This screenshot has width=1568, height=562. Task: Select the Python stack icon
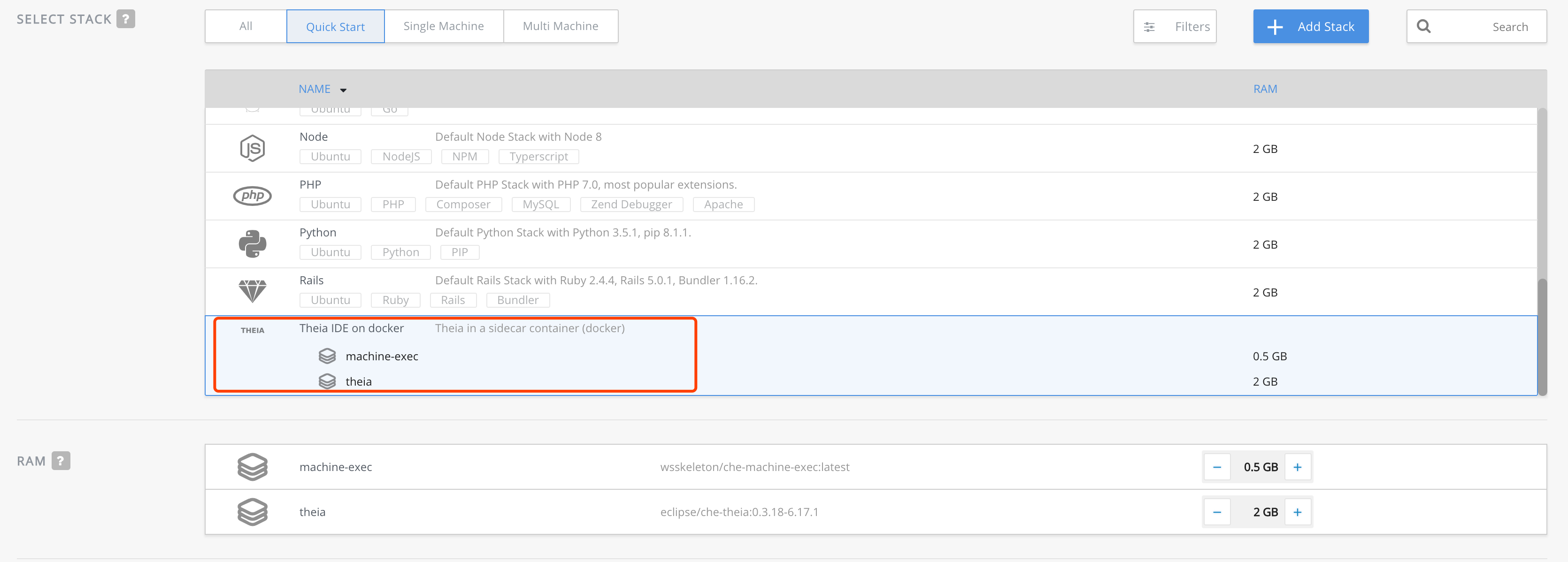click(252, 243)
